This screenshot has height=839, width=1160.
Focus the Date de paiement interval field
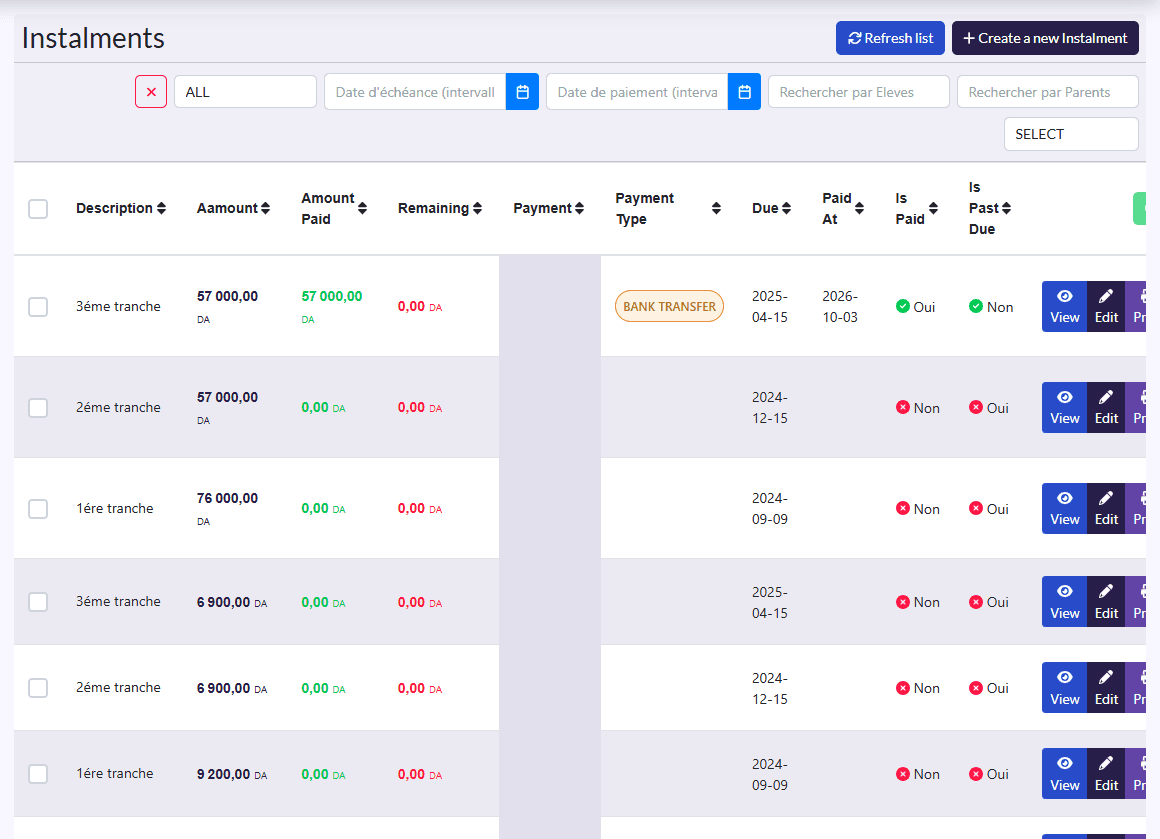pyautogui.click(x=637, y=92)
